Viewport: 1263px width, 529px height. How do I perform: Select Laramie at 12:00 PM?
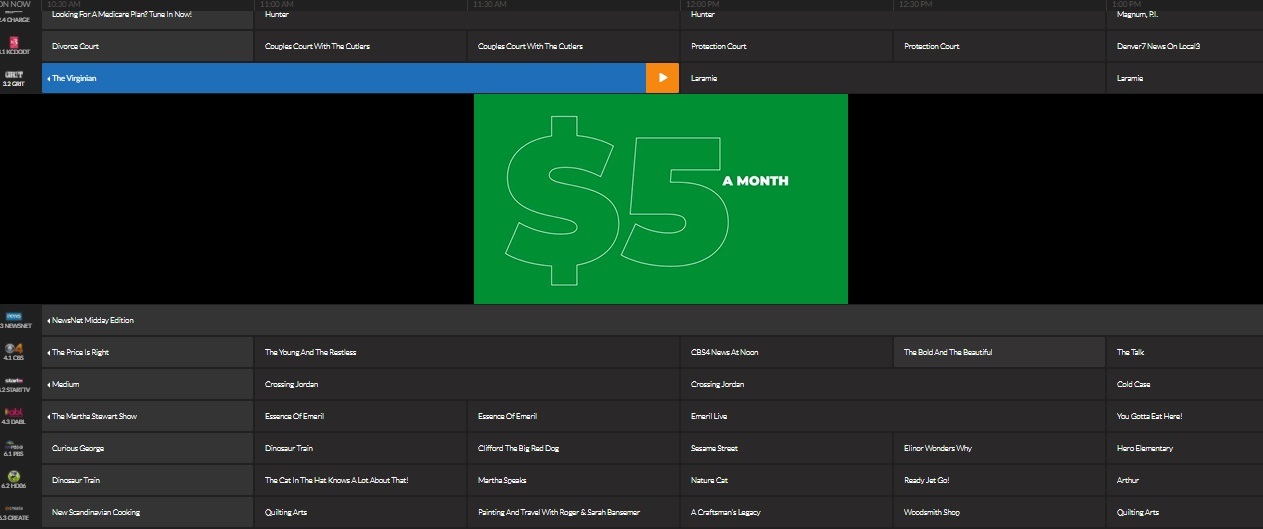point(893,78)
